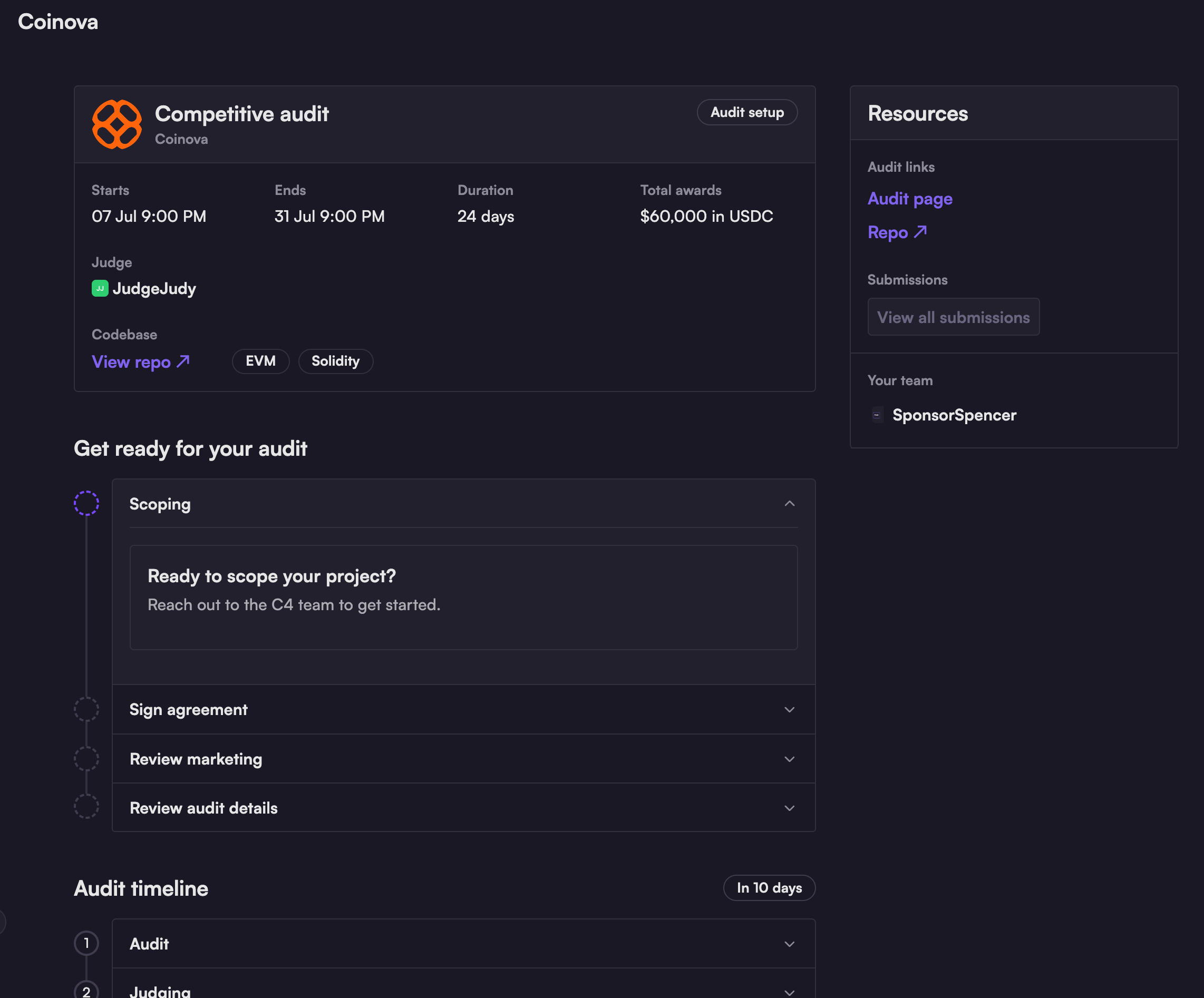Collapse the Scoping section chevron
Image resolution: width=1204 pixels, height=998 pixels.
(790, 504)
